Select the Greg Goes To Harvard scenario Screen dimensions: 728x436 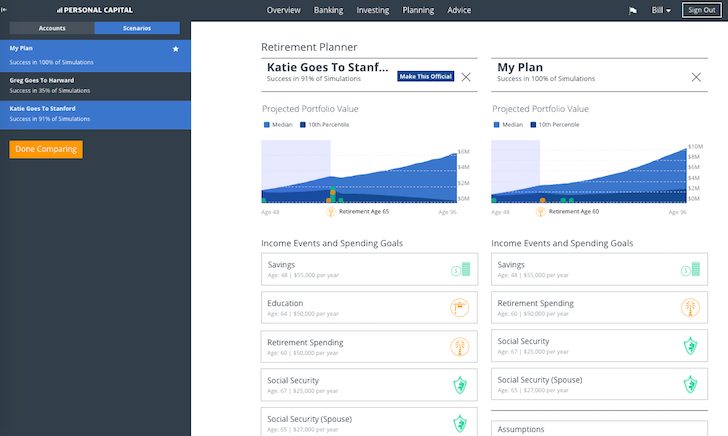(95, 85)
